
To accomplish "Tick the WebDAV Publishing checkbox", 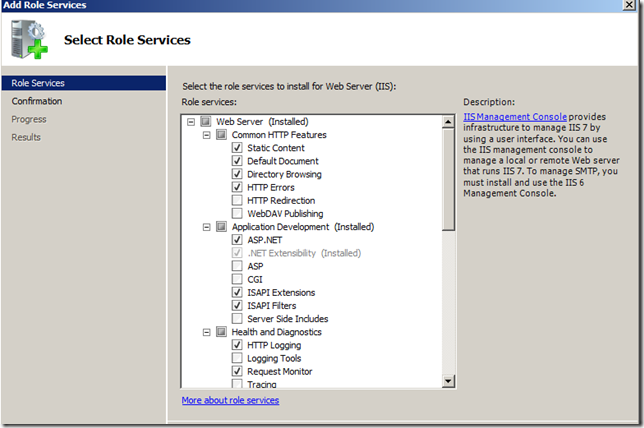I will click(237, 213).
